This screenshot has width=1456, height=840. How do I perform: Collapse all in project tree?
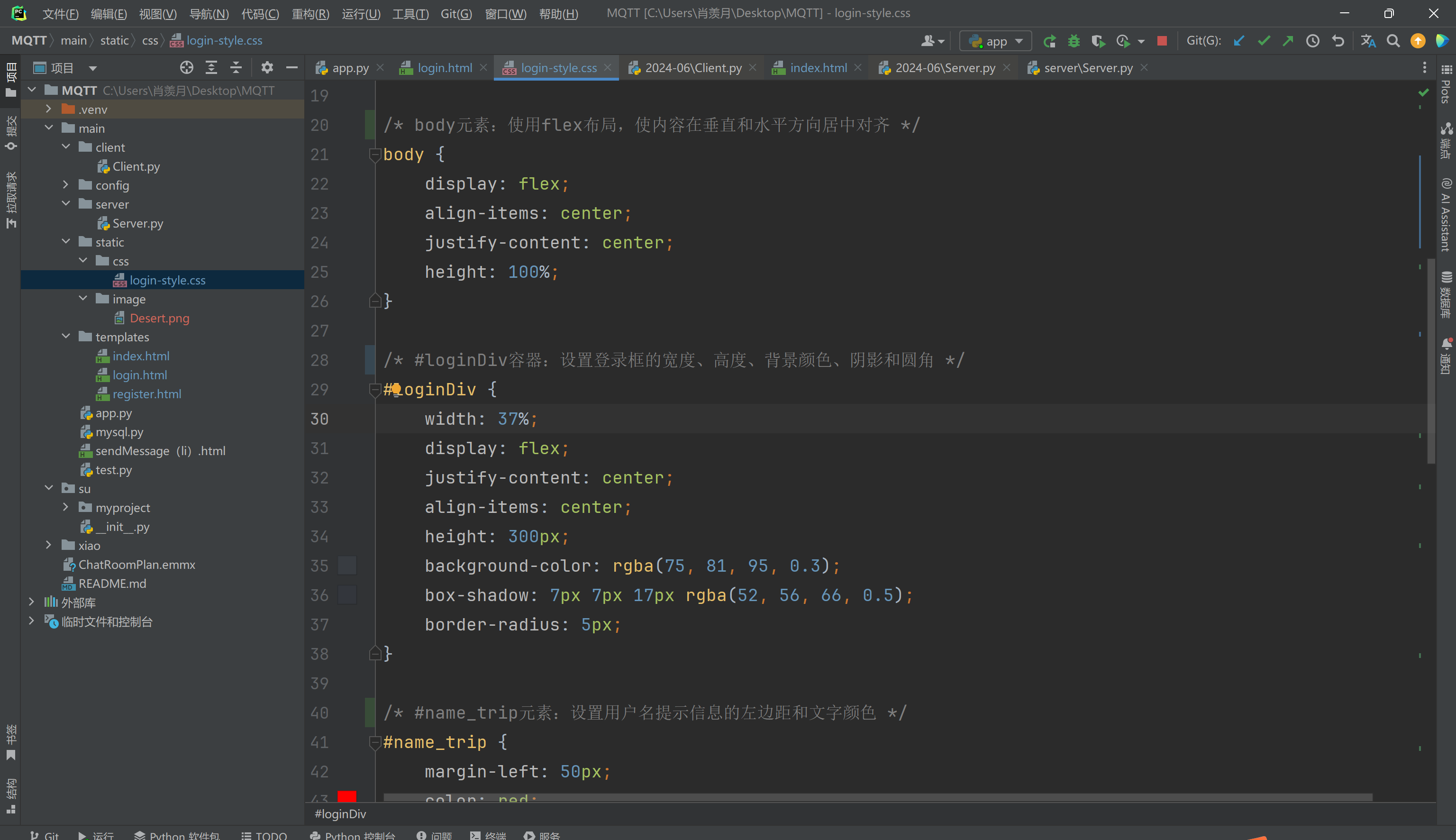[236, 67]
